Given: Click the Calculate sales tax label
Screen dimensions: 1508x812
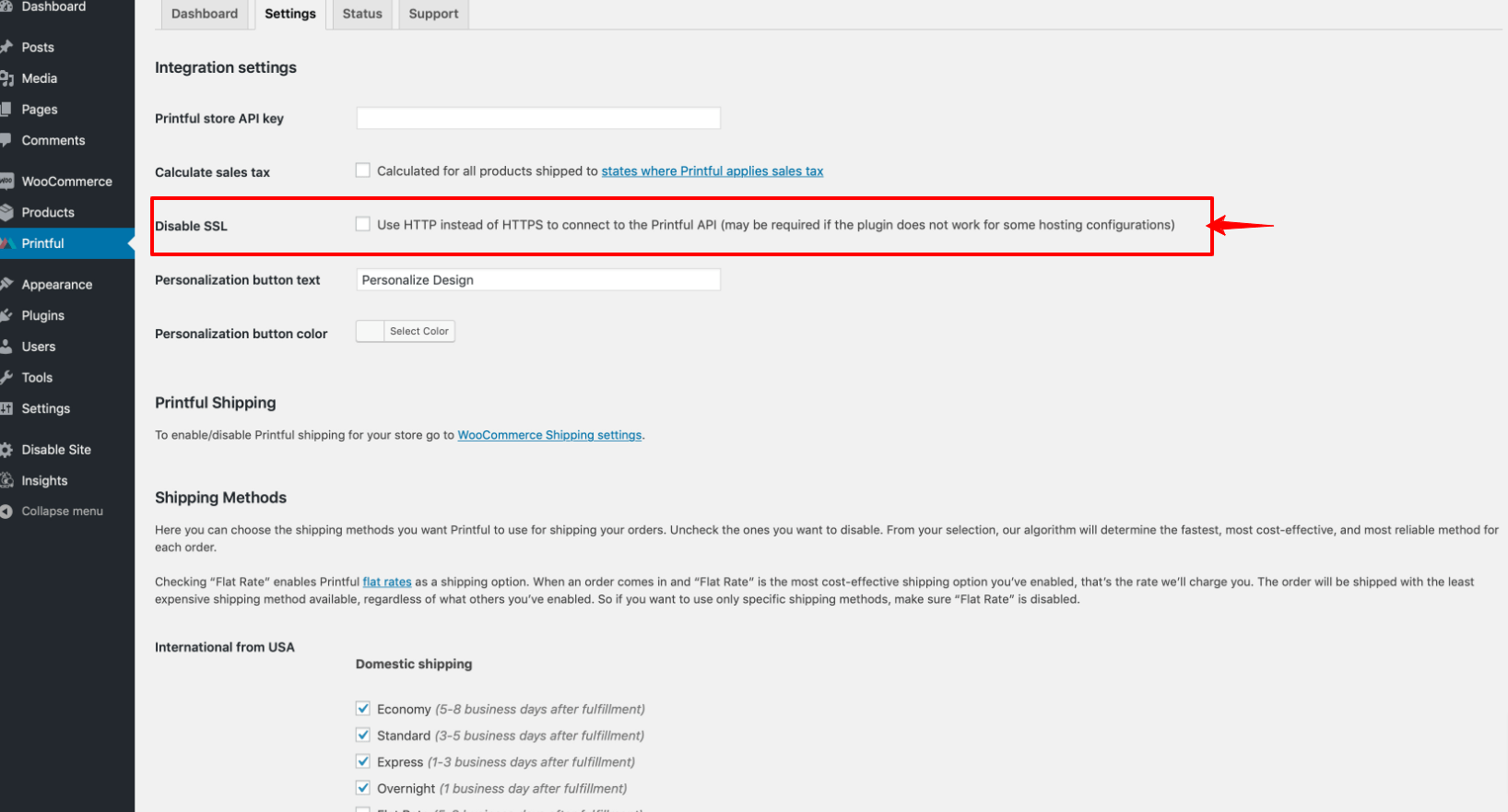Looking at the screenshot, I should point(213,172).
